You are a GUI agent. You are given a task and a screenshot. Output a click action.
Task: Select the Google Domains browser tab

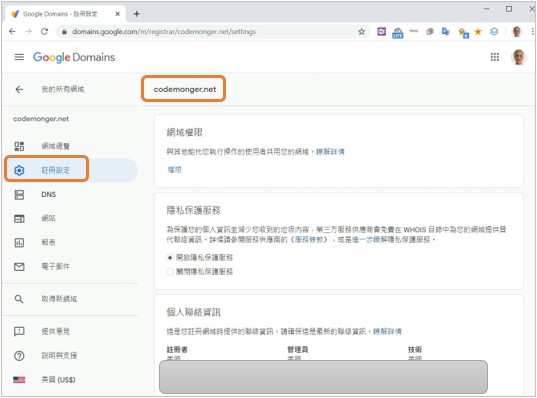pyautogui.click(x=66, y=14)
